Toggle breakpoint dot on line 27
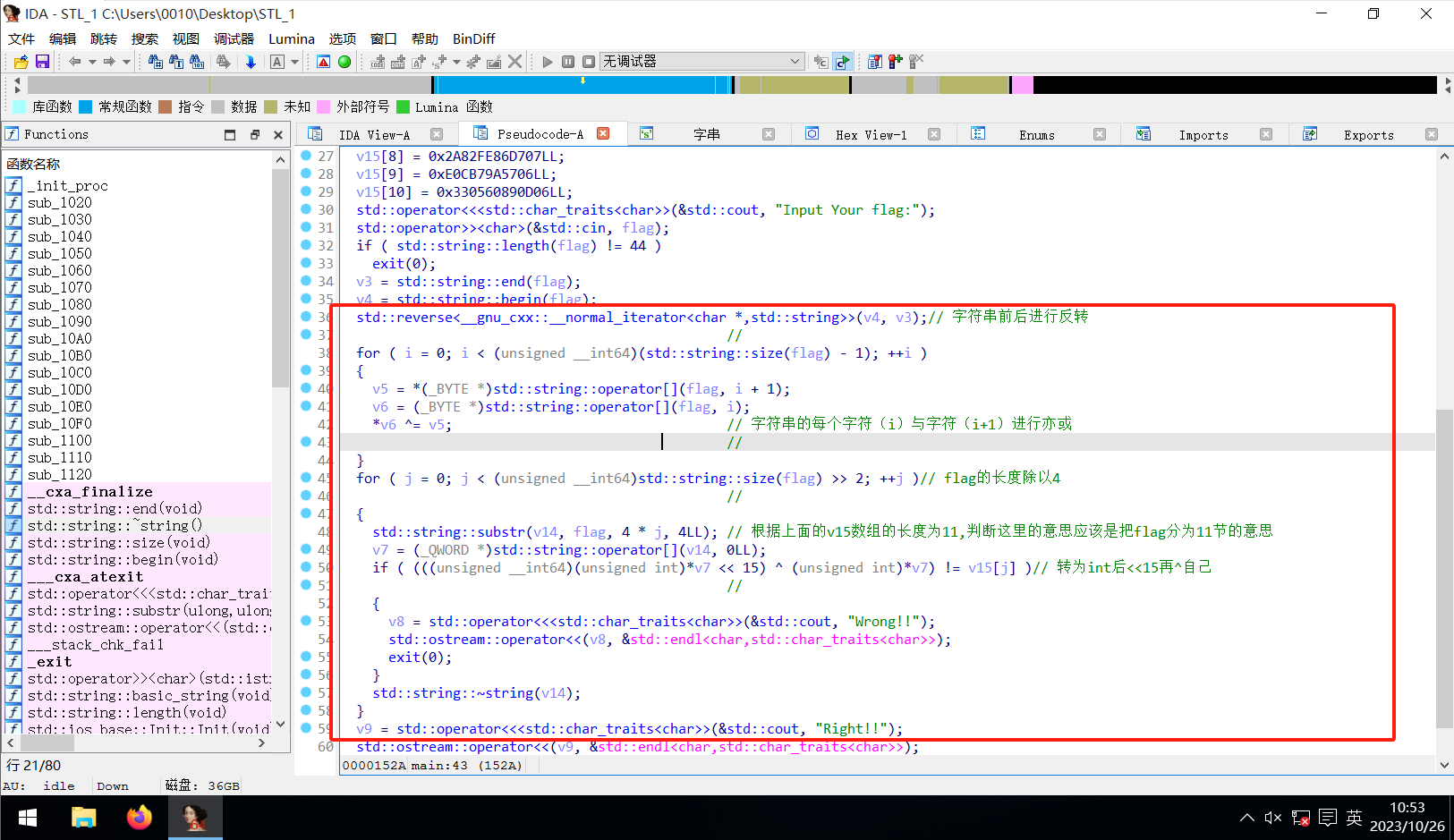The height and width of the screenshot is (840, 1454). click(306, 156)
